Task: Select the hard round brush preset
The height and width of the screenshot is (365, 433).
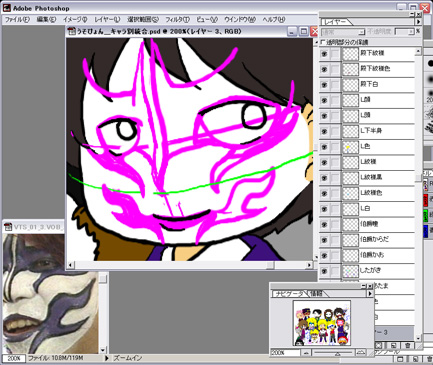Action: click(430, 63)
